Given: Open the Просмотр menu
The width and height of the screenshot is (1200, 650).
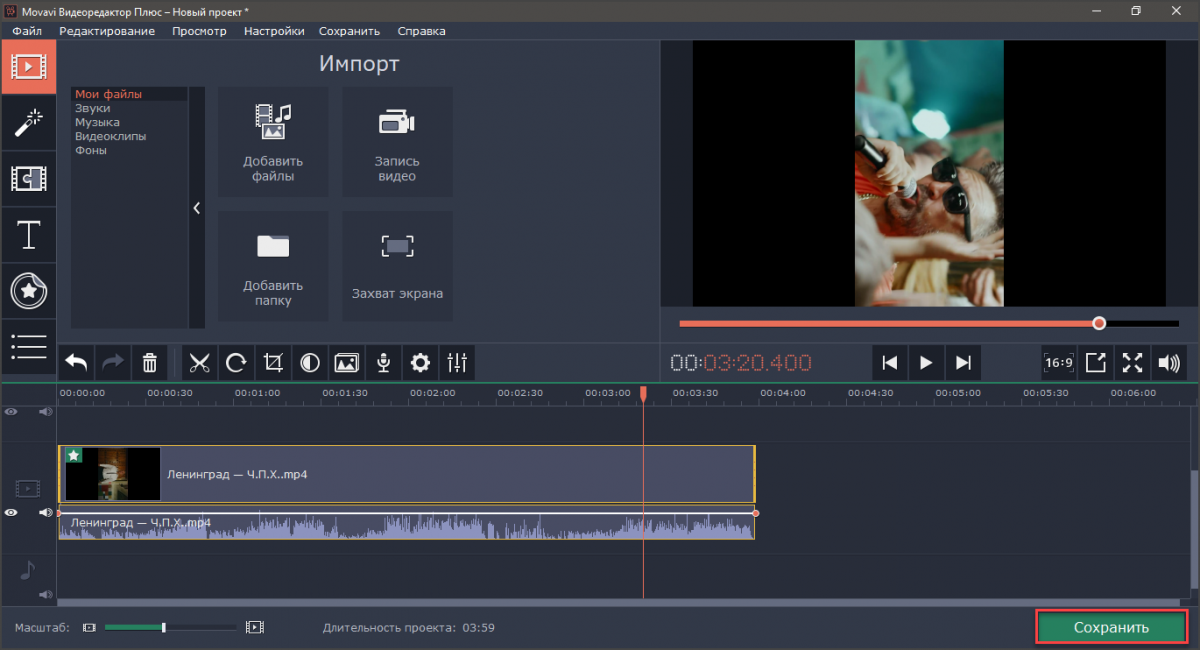Looking at the screenshot, I should [x=199, y=31].
